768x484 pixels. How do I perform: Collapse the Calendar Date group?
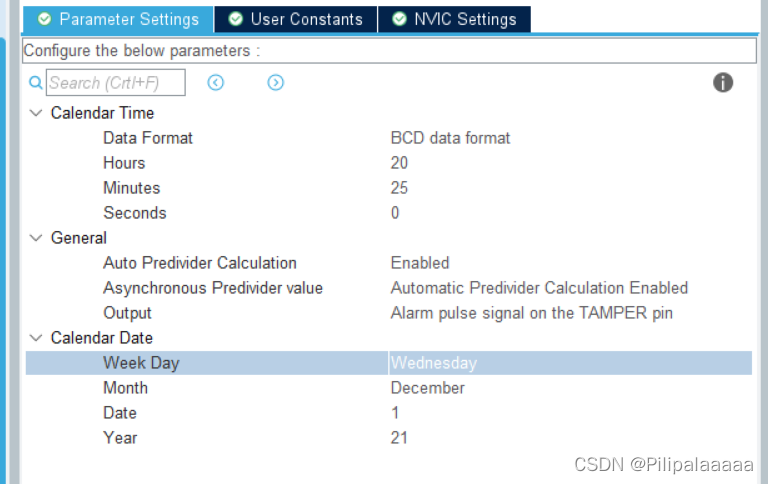point(36,338)
